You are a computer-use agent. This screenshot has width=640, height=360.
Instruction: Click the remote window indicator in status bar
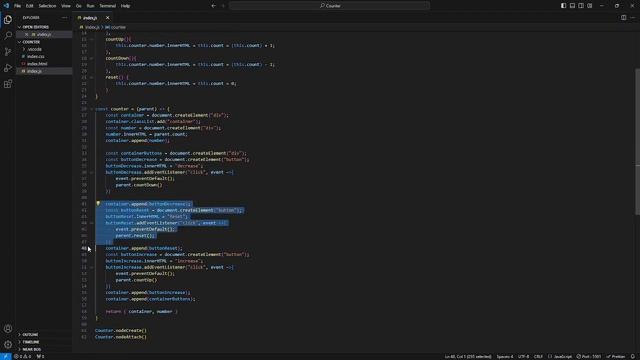point(6,356)
